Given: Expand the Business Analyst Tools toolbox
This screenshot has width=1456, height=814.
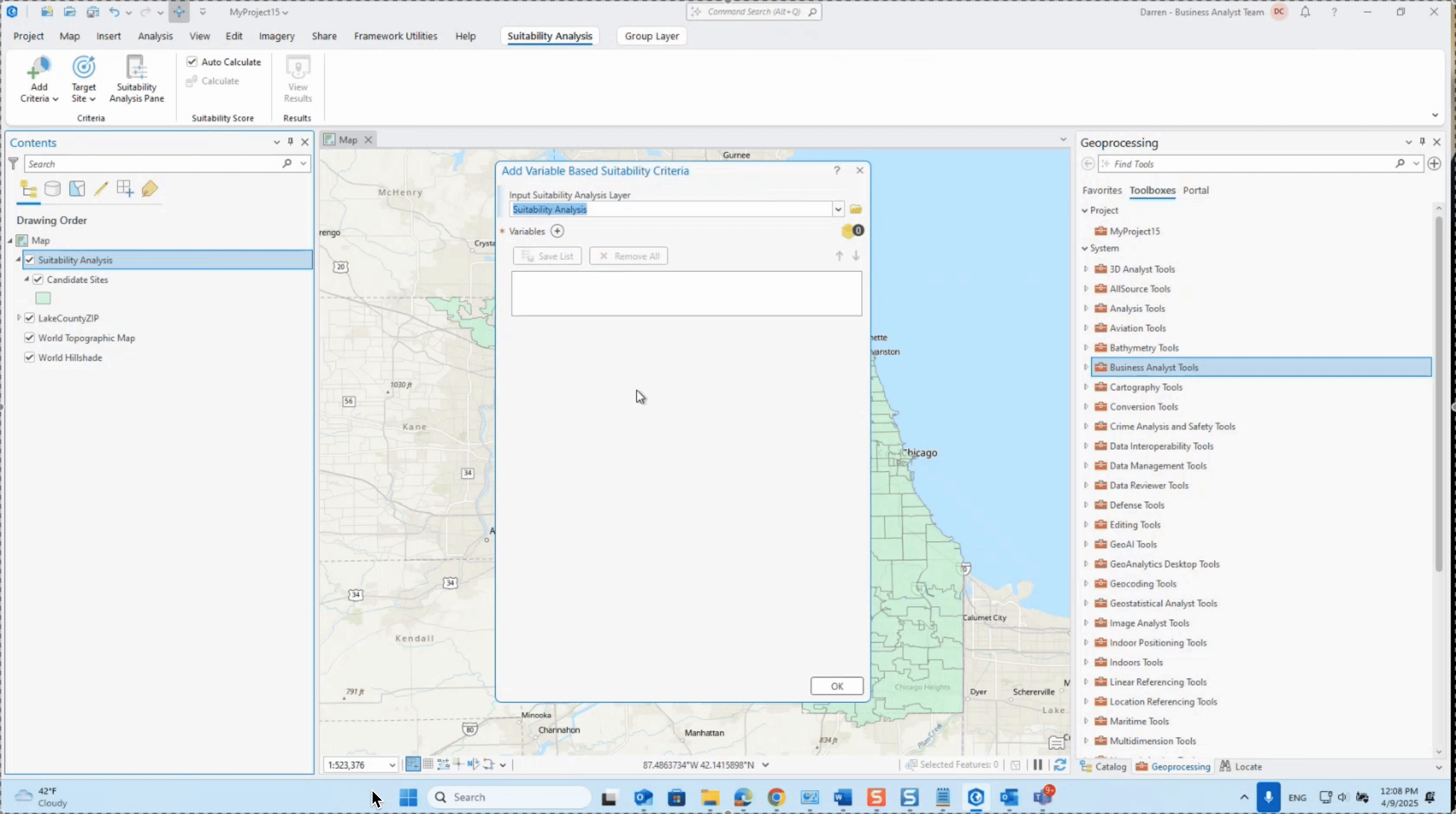Looking at the screenshot, I should [1086, 367].
